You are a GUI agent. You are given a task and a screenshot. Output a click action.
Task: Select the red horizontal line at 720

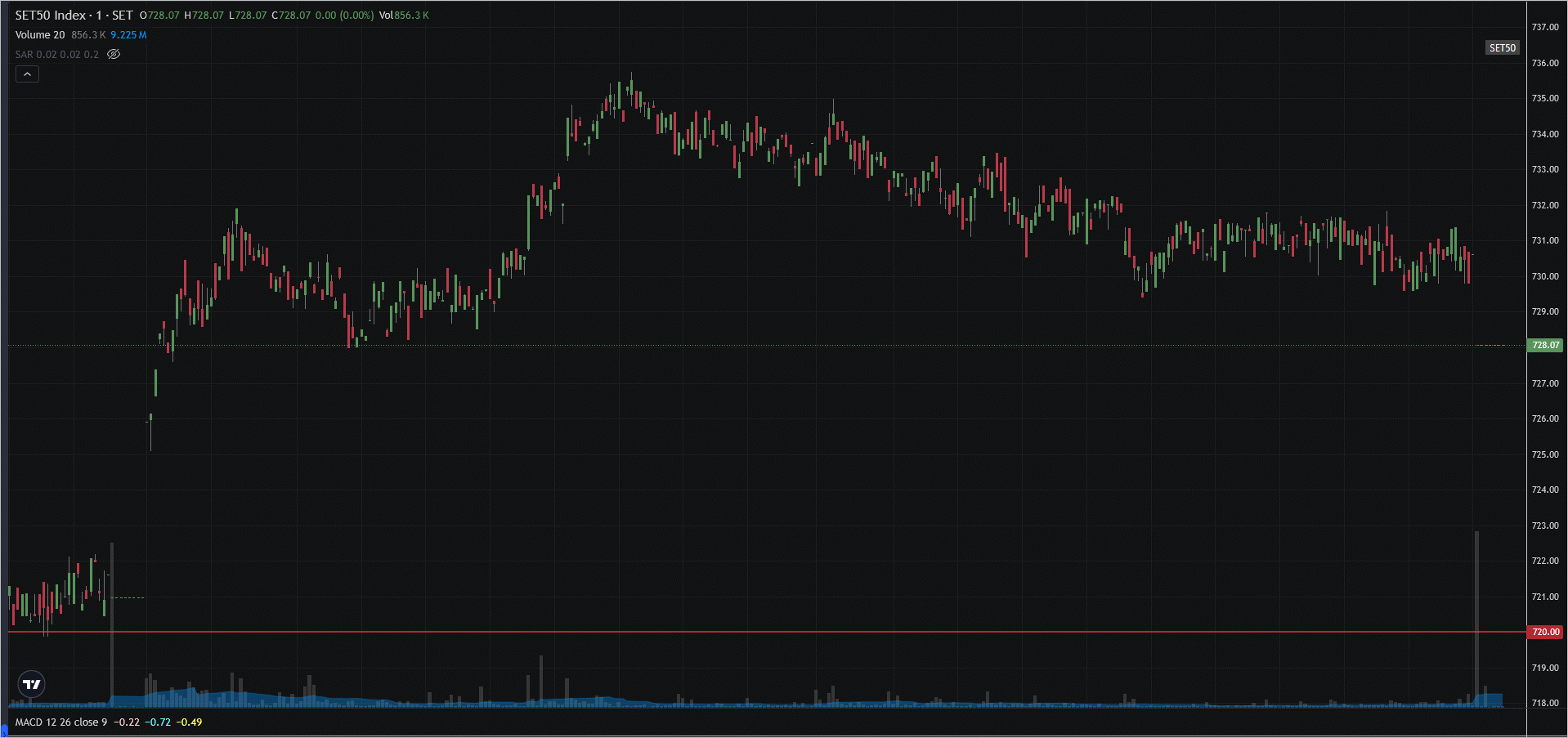(767, 632)
